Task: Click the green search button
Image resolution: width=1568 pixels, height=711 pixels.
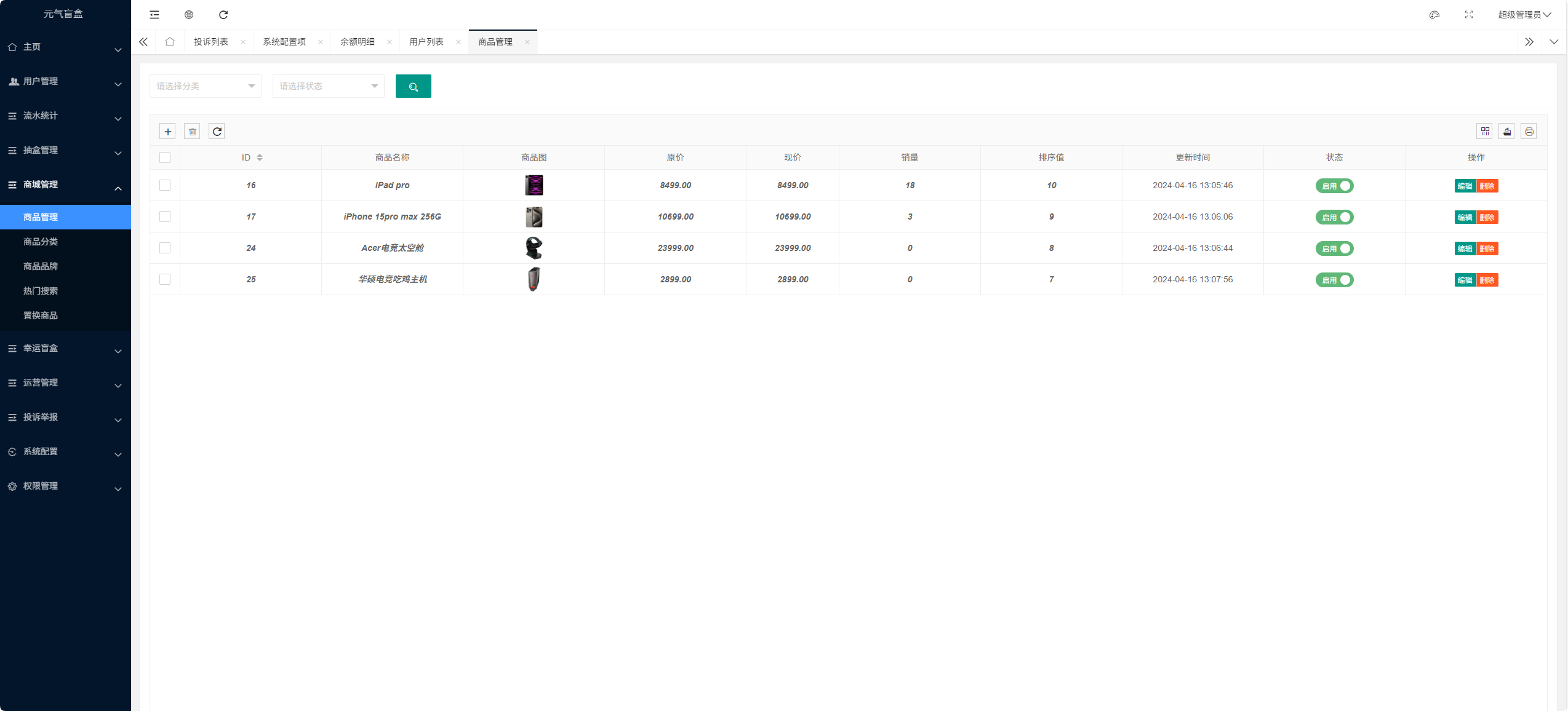Action: 413,86
